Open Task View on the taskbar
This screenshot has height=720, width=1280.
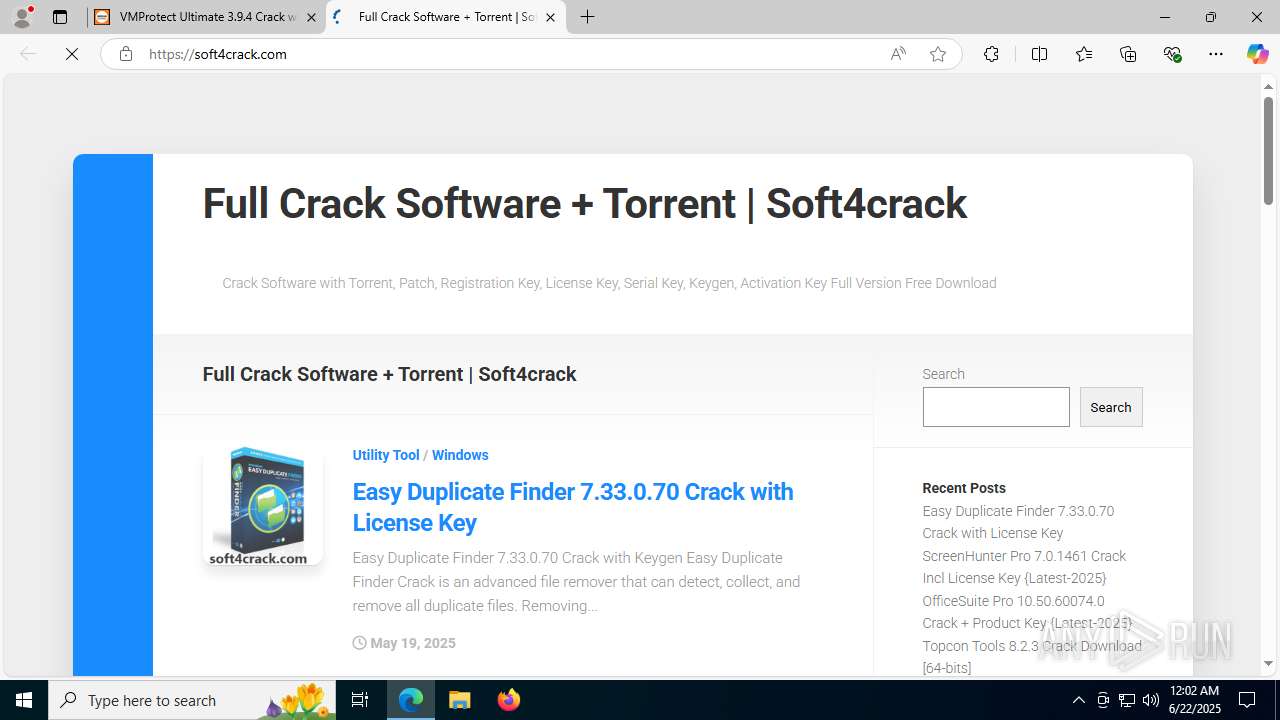tap(361, 700)
